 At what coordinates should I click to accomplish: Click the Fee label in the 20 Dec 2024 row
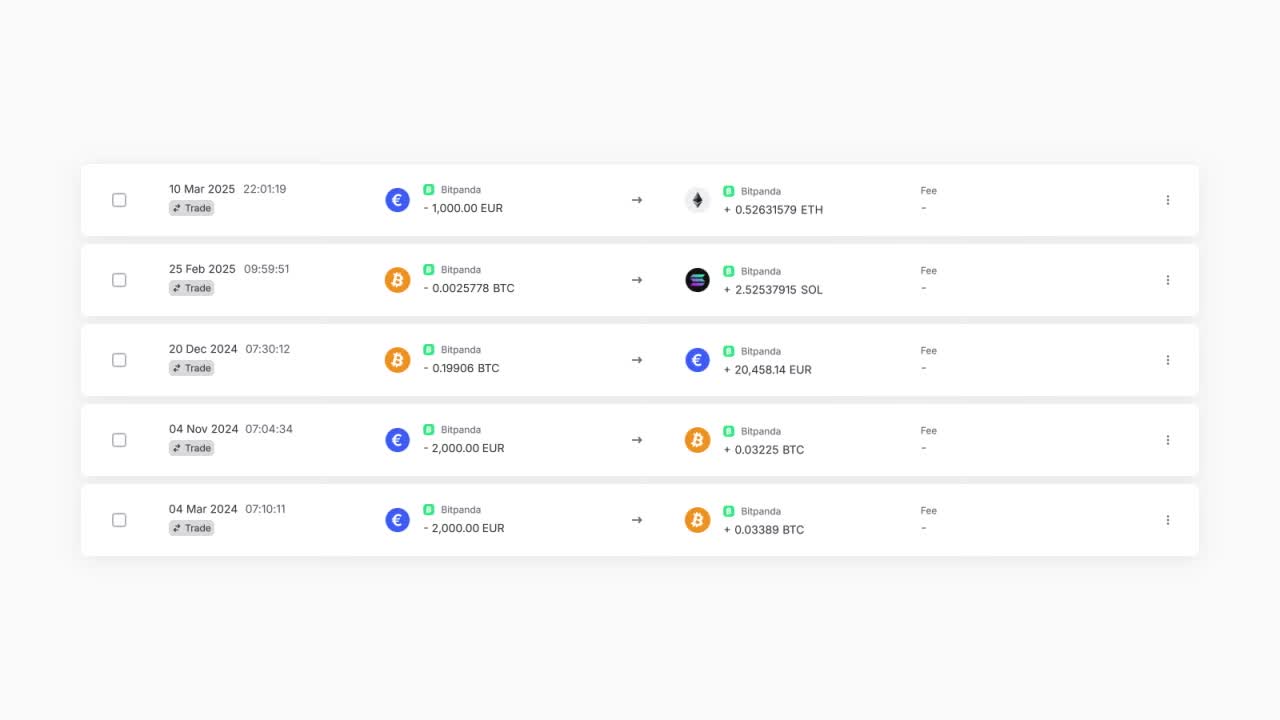(929, 350)
